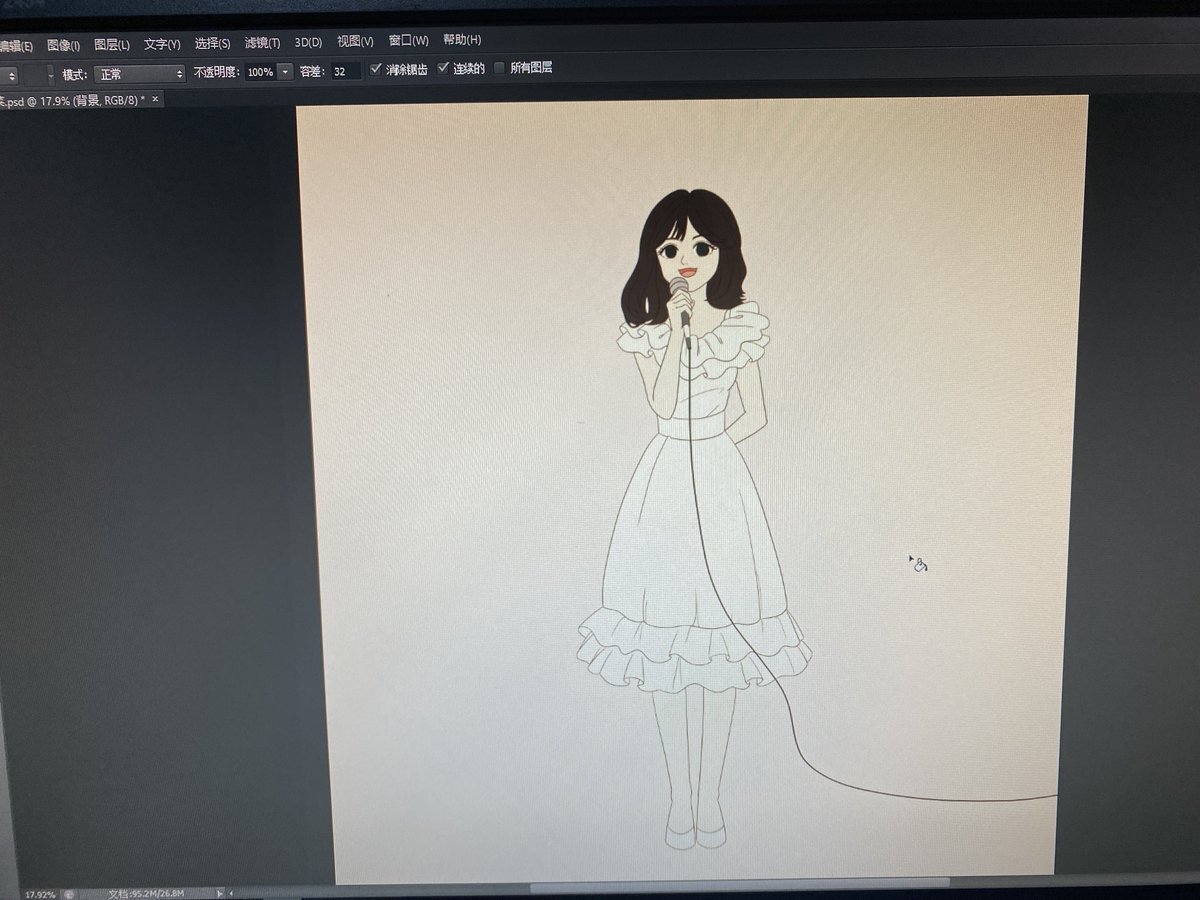Click the horizontal scrollbar thumb below the canvas
The width and height of the screenshot is (1200, 900).
coord(740,885)
